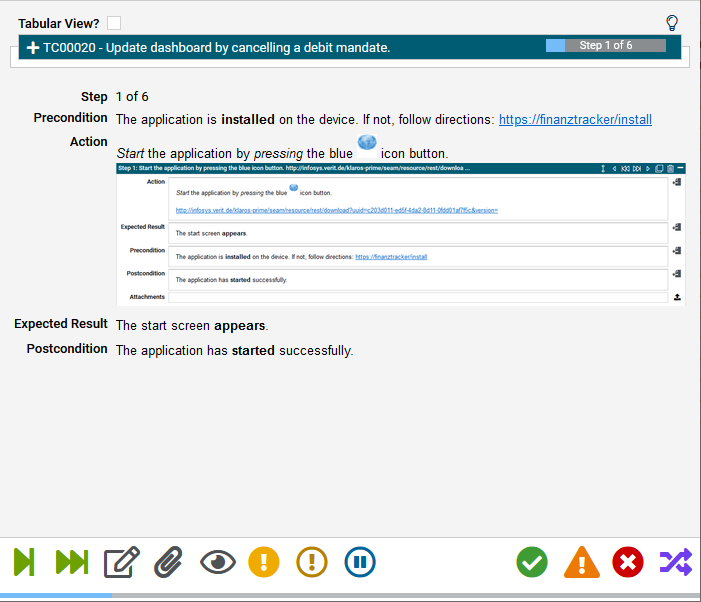
Task: Click the paperclip attachment icon
Action: [x=169, y=562]
